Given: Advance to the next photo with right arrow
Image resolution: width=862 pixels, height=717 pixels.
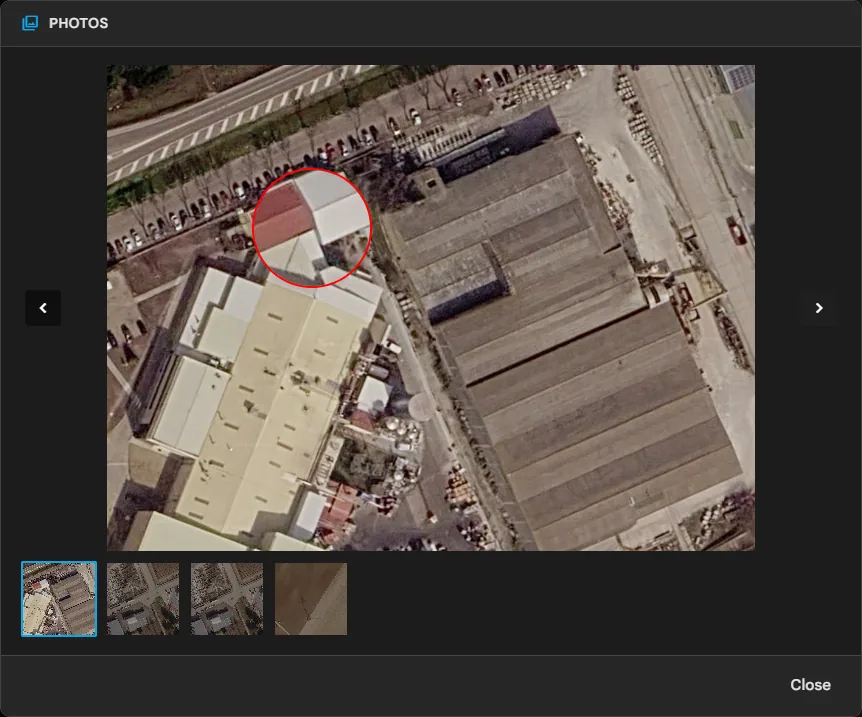Looking at the screenshot, I should coord(819,308).
